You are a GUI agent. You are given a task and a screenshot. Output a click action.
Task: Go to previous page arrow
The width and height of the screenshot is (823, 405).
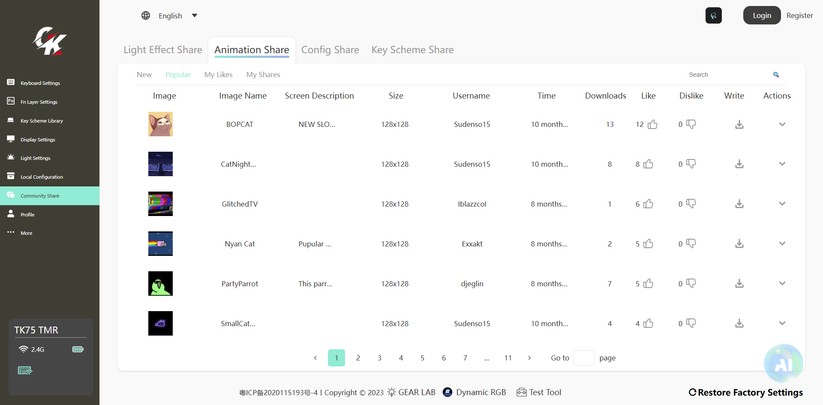[x=315, y=358]
